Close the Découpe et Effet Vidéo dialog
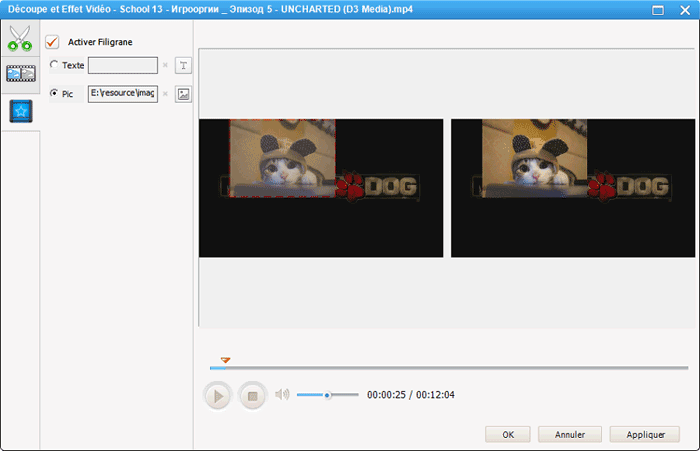 click(x=685, y=10)
